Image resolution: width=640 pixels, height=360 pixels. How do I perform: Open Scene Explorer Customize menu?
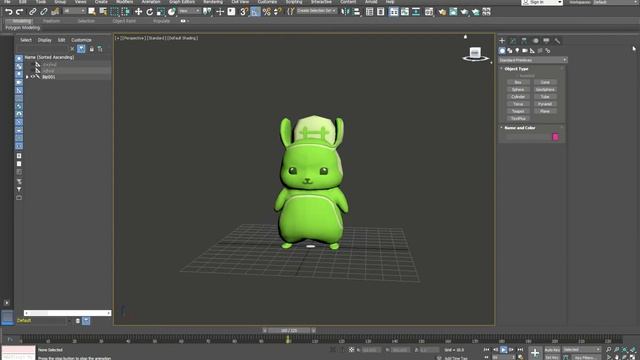click(81, 40)
